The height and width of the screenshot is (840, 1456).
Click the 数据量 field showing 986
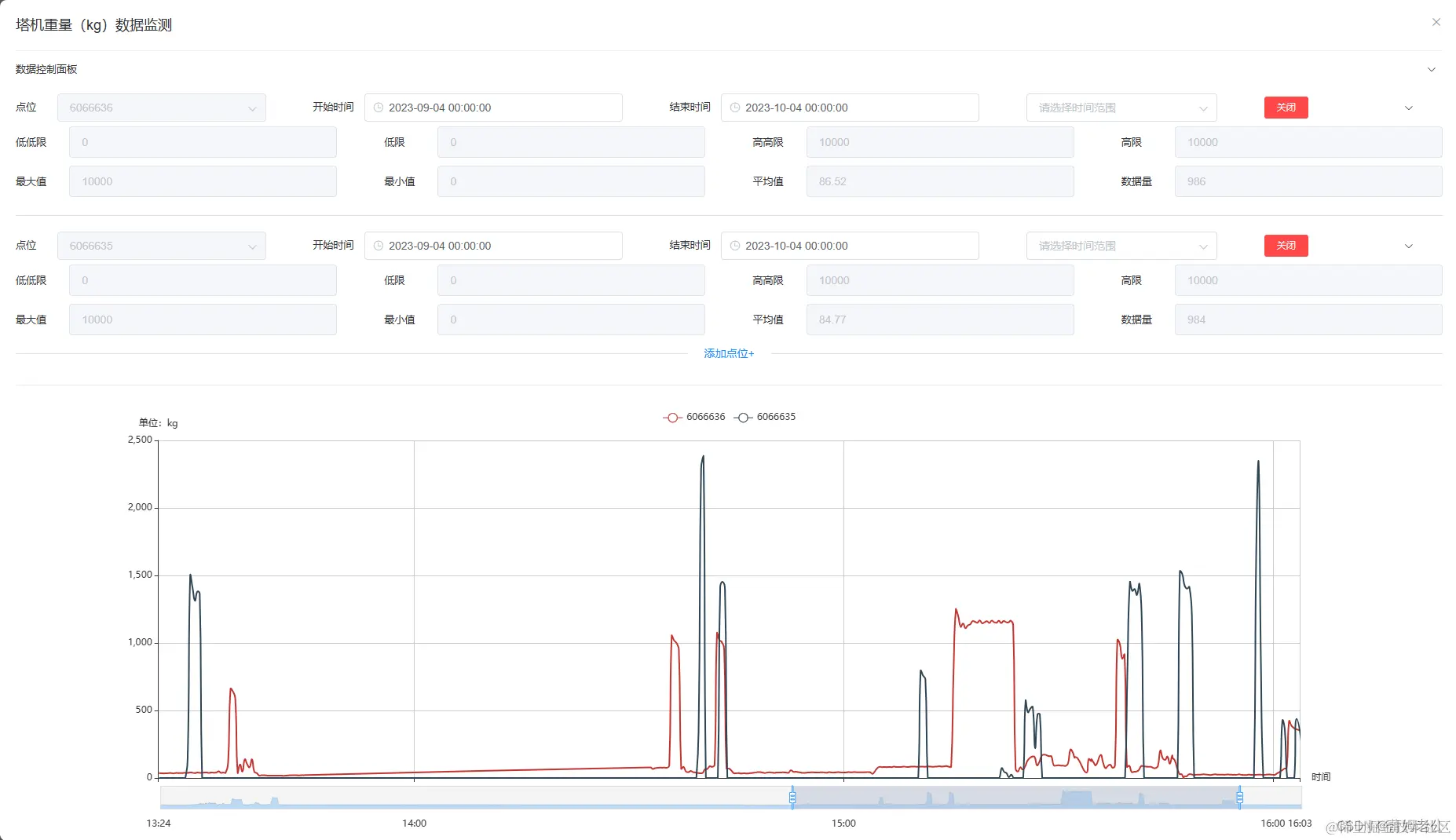(x=1308, y=181)
